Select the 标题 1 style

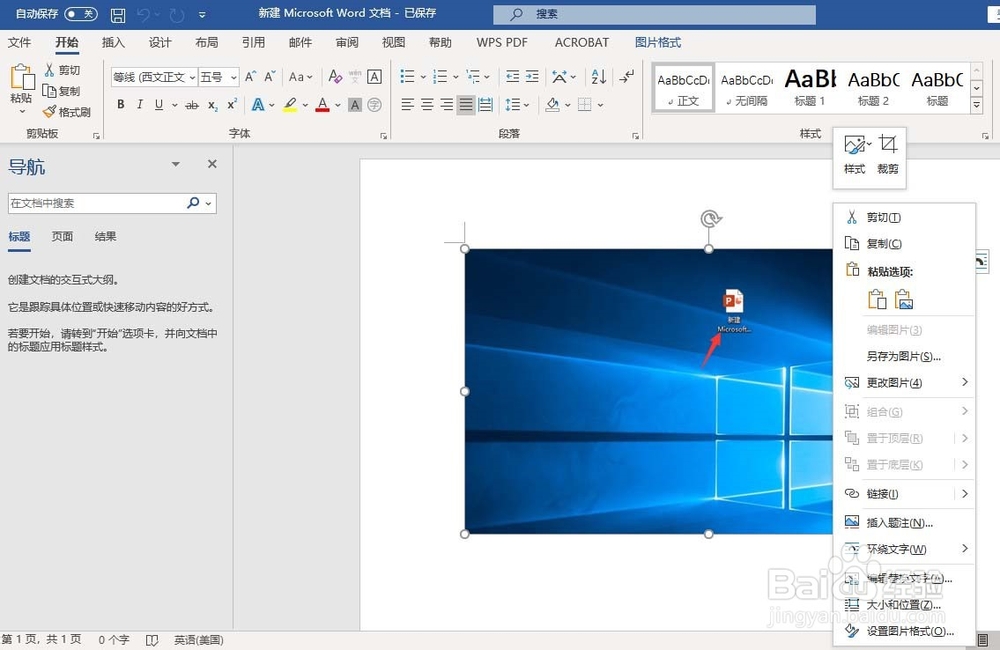point(810,88)
